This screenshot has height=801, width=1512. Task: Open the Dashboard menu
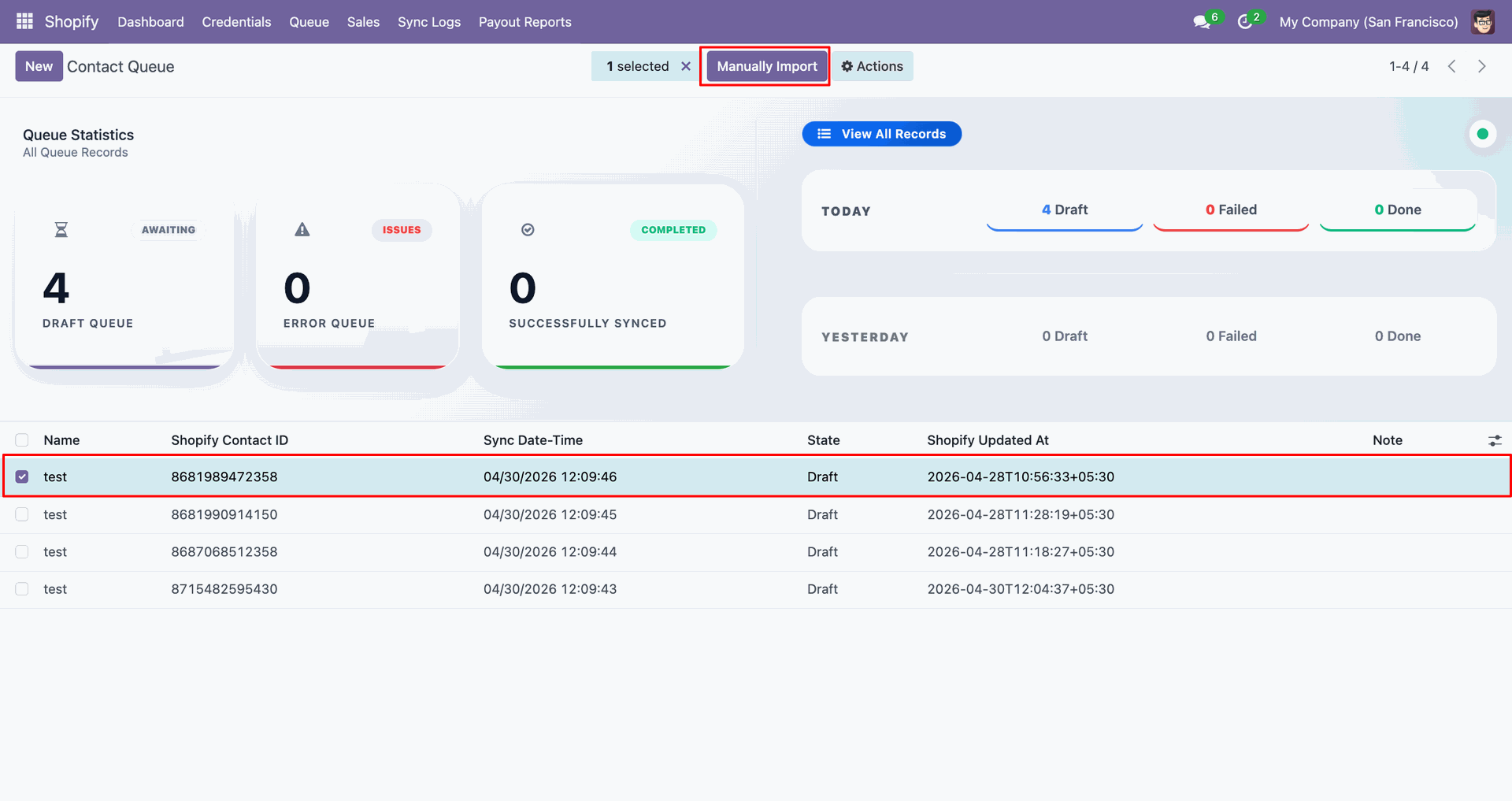pyautogui.click(x=150, y=22)
